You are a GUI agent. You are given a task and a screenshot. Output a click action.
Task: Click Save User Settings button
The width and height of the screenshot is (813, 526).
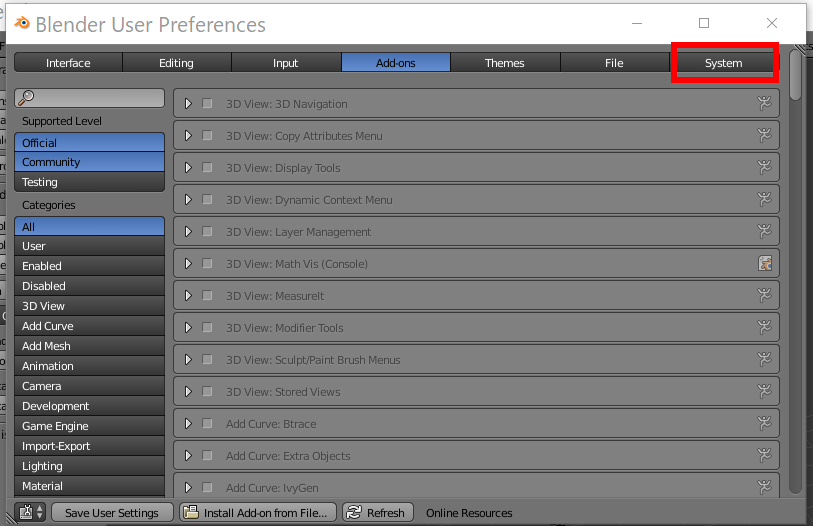[x=112, y=513]
